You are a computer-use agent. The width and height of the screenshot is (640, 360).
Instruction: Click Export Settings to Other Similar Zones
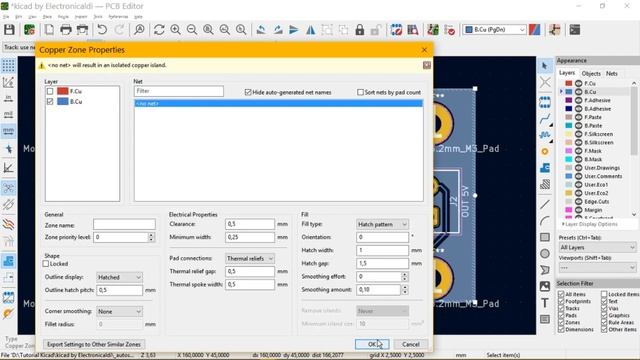tap(94, 344)
